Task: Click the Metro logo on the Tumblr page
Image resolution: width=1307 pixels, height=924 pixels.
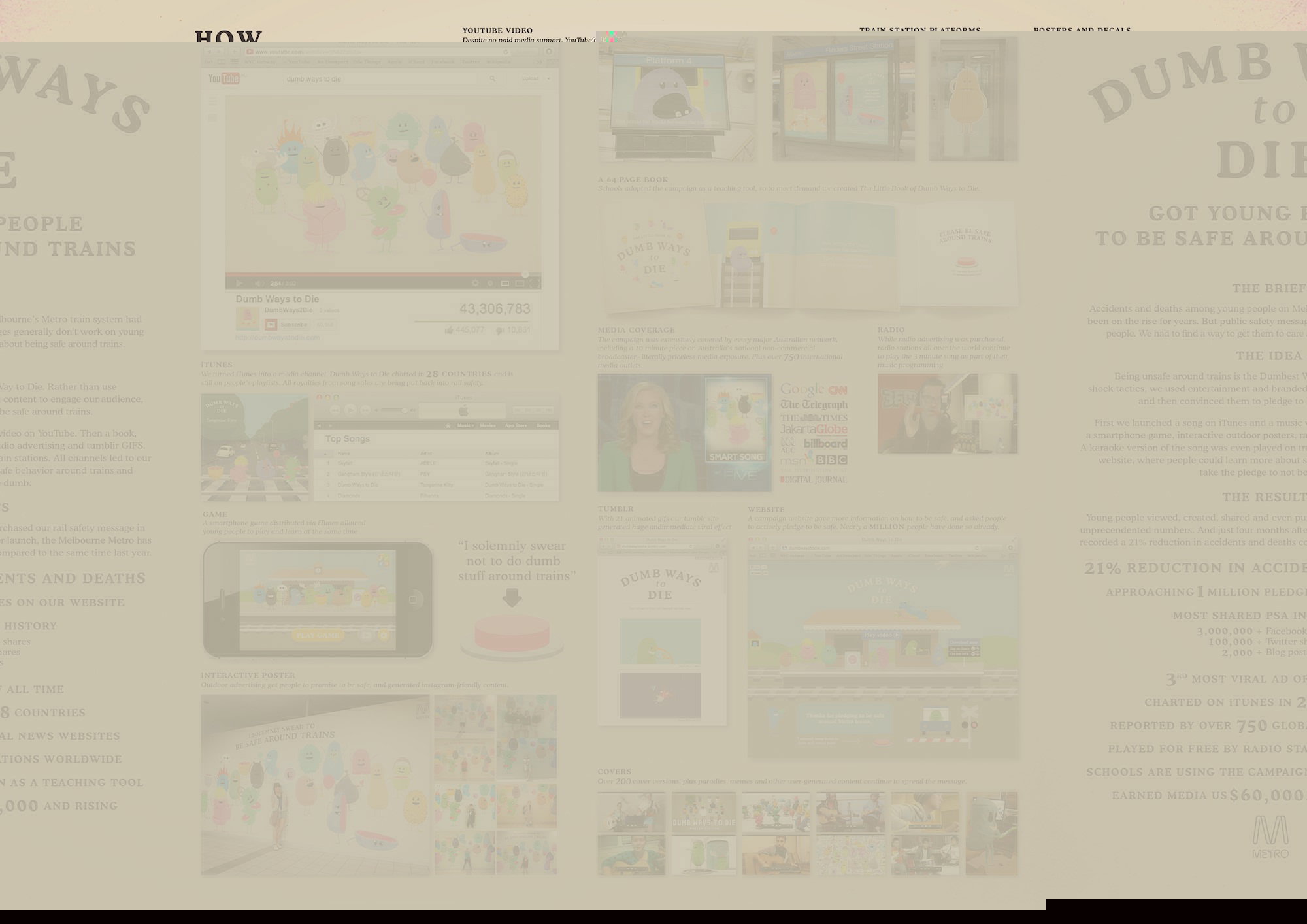Action: click(714, 568)
